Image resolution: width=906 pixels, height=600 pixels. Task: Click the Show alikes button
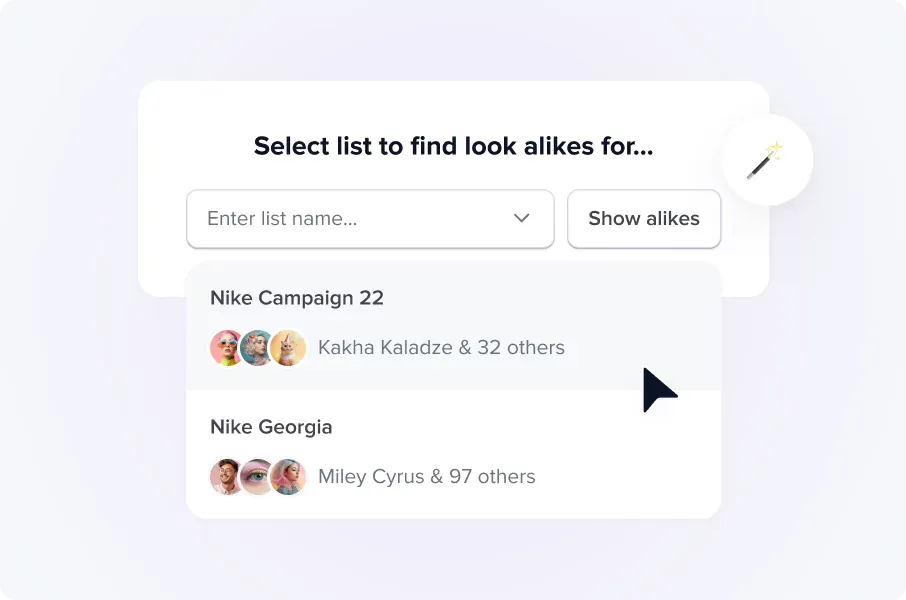pos(644,218)
